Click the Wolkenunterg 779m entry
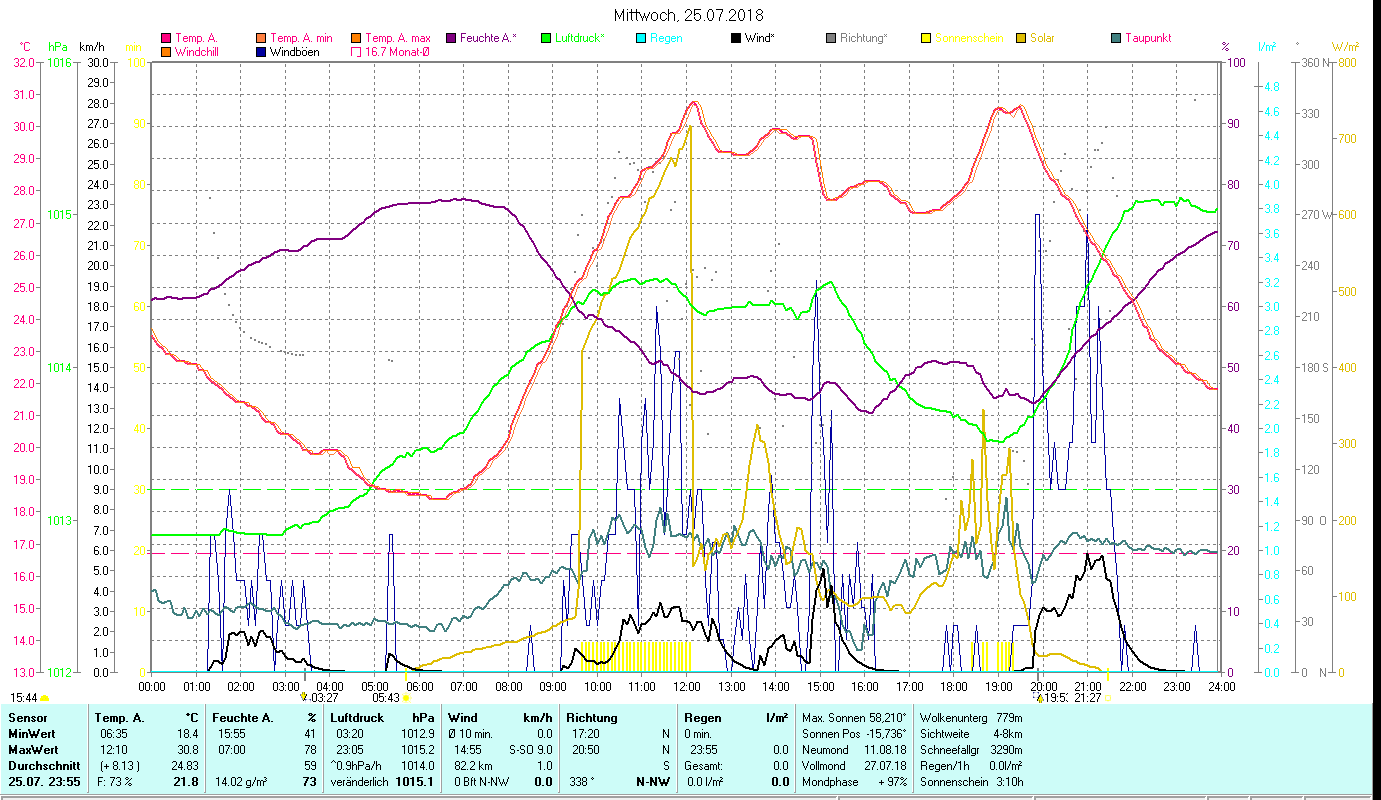 pyautogui.click(x=970, y=718)
